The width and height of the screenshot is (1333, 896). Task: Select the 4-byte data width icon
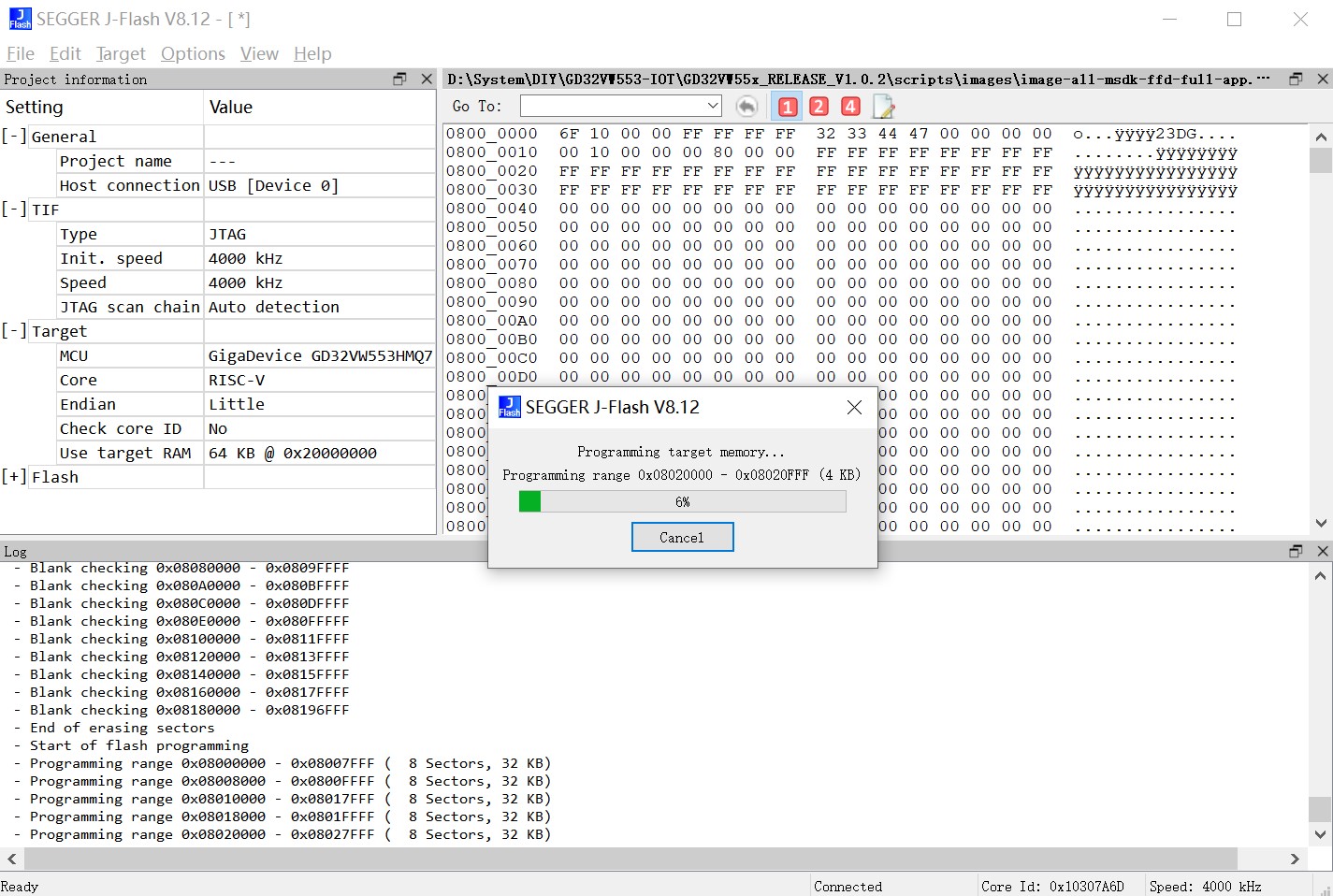pyautogui.click(x=850, y=107)
